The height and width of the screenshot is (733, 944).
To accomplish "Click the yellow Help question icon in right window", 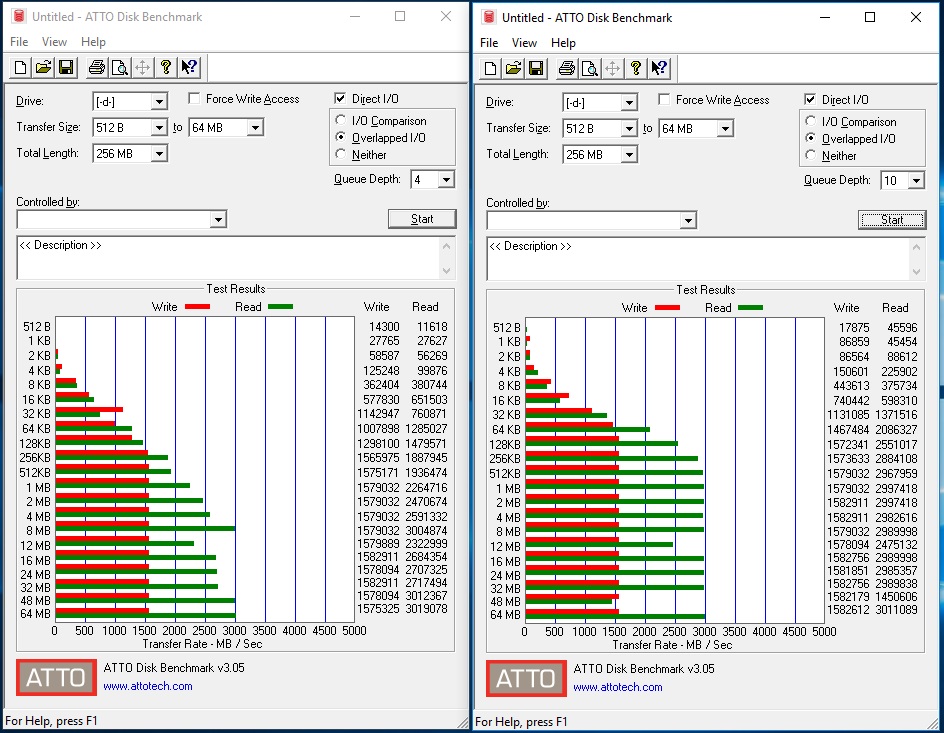I will (x=636, y=68).
